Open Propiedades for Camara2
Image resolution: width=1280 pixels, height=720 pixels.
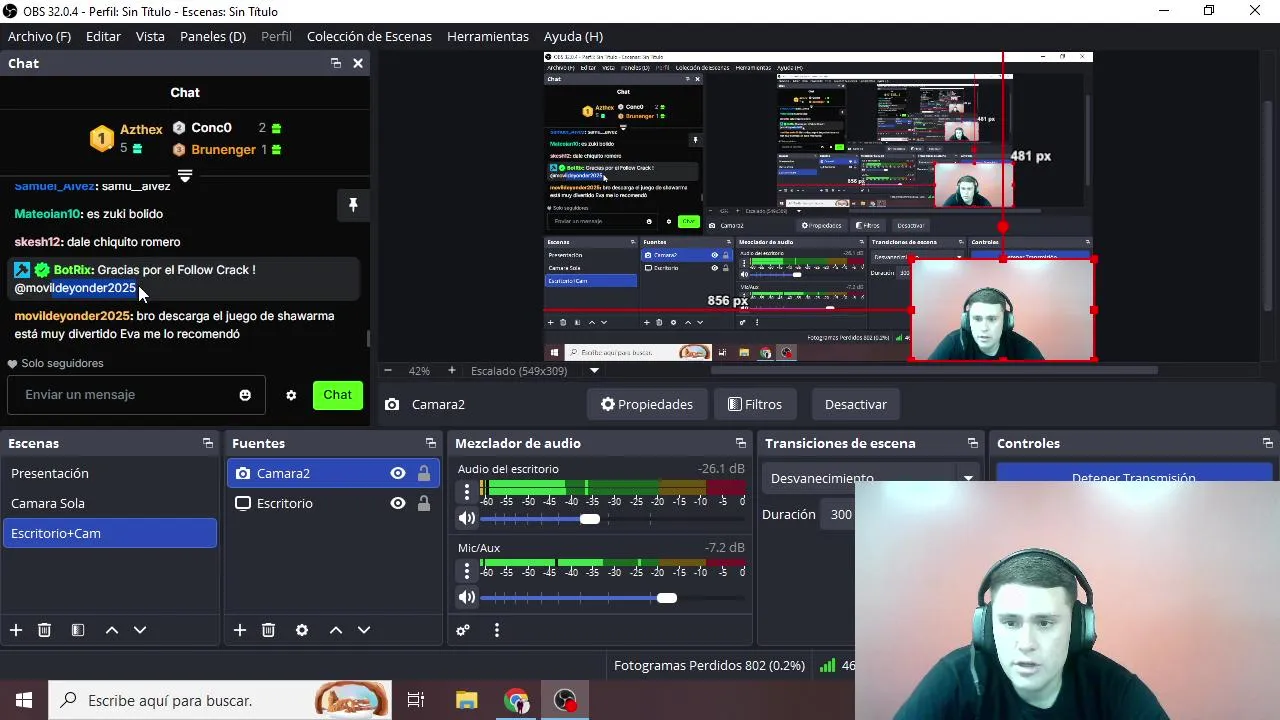tap(647, 404)
